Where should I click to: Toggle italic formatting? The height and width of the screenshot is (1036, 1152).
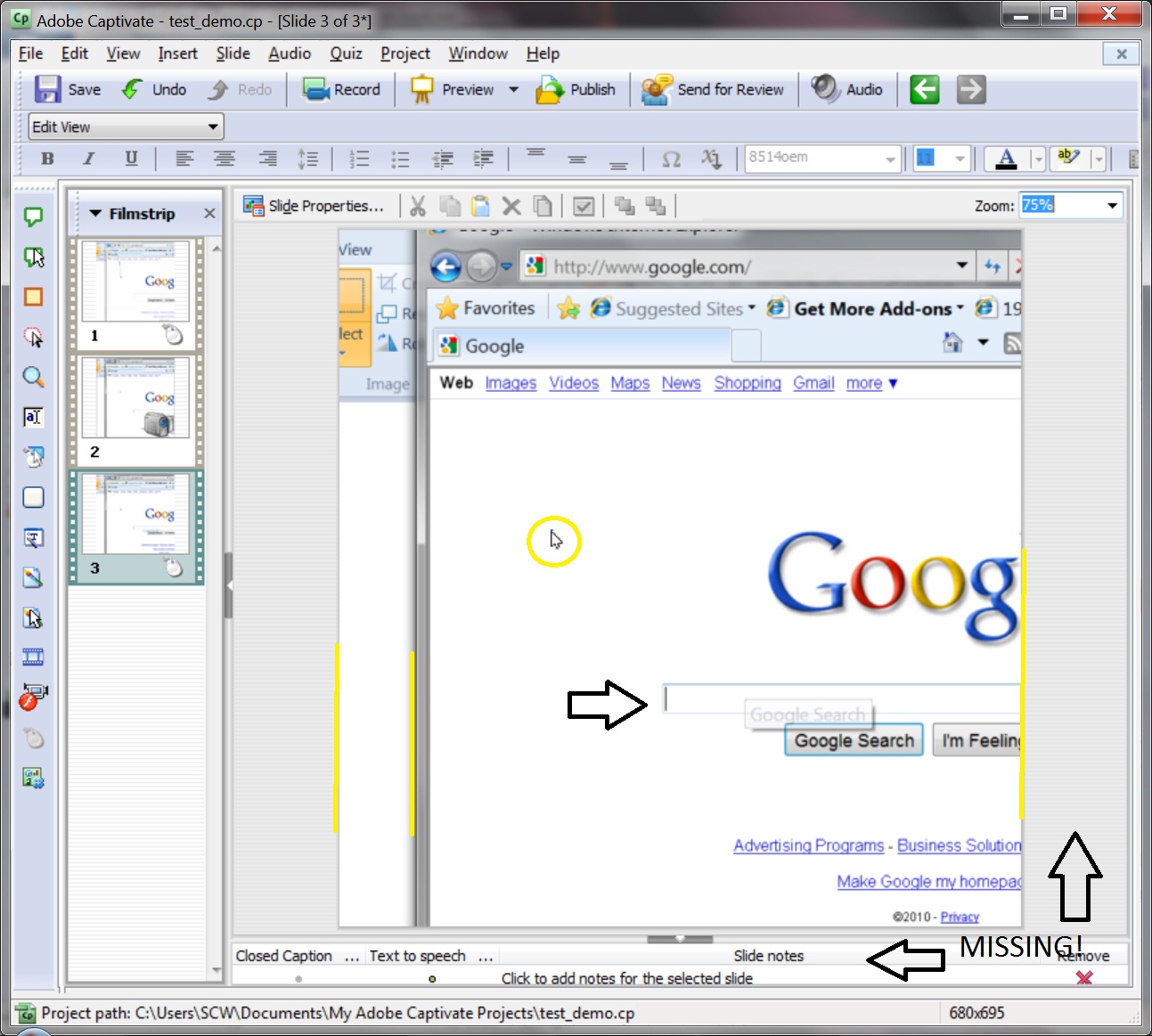tap(89, 159)
